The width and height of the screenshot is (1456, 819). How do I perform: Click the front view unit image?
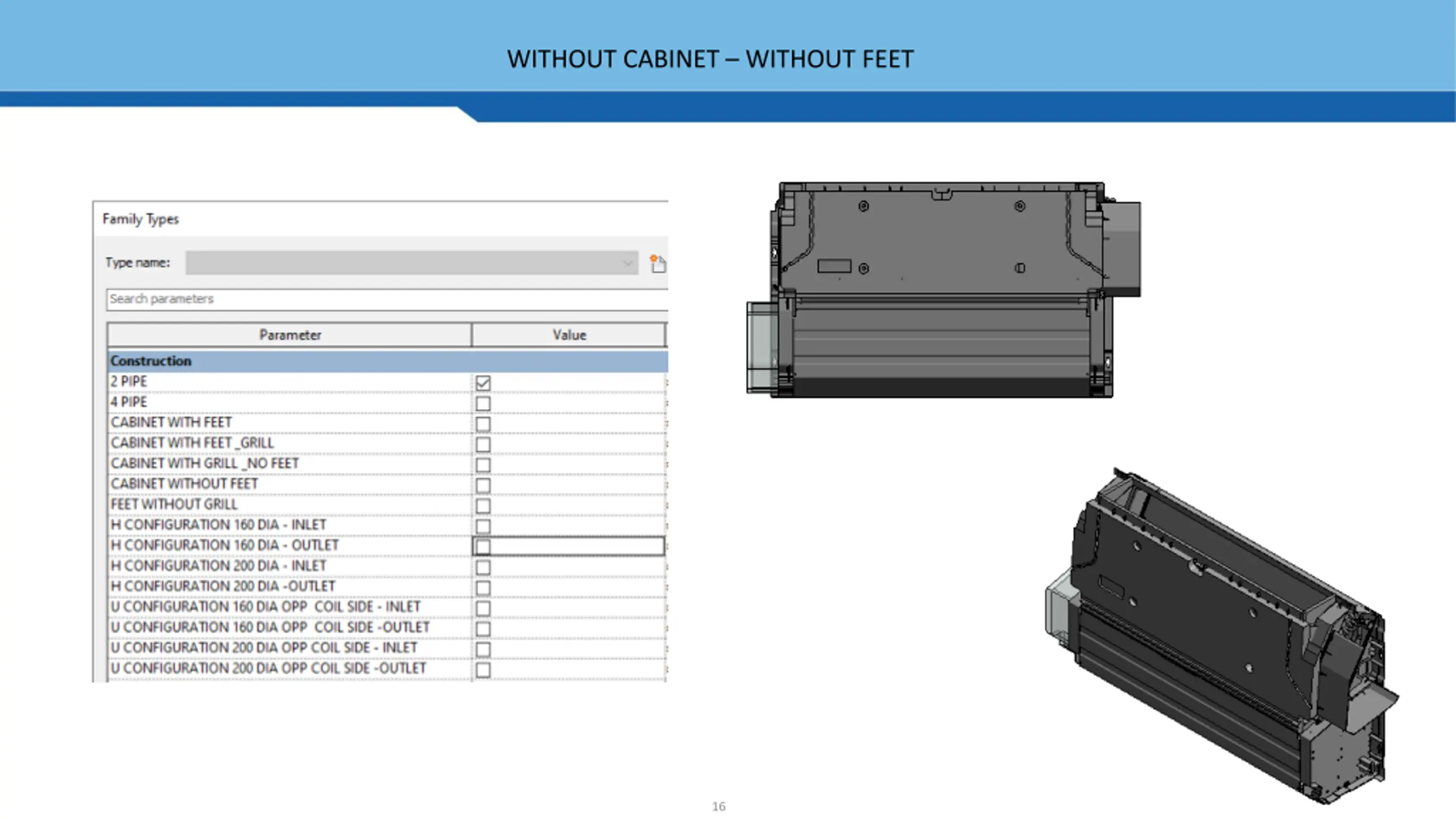pos(944,289)
